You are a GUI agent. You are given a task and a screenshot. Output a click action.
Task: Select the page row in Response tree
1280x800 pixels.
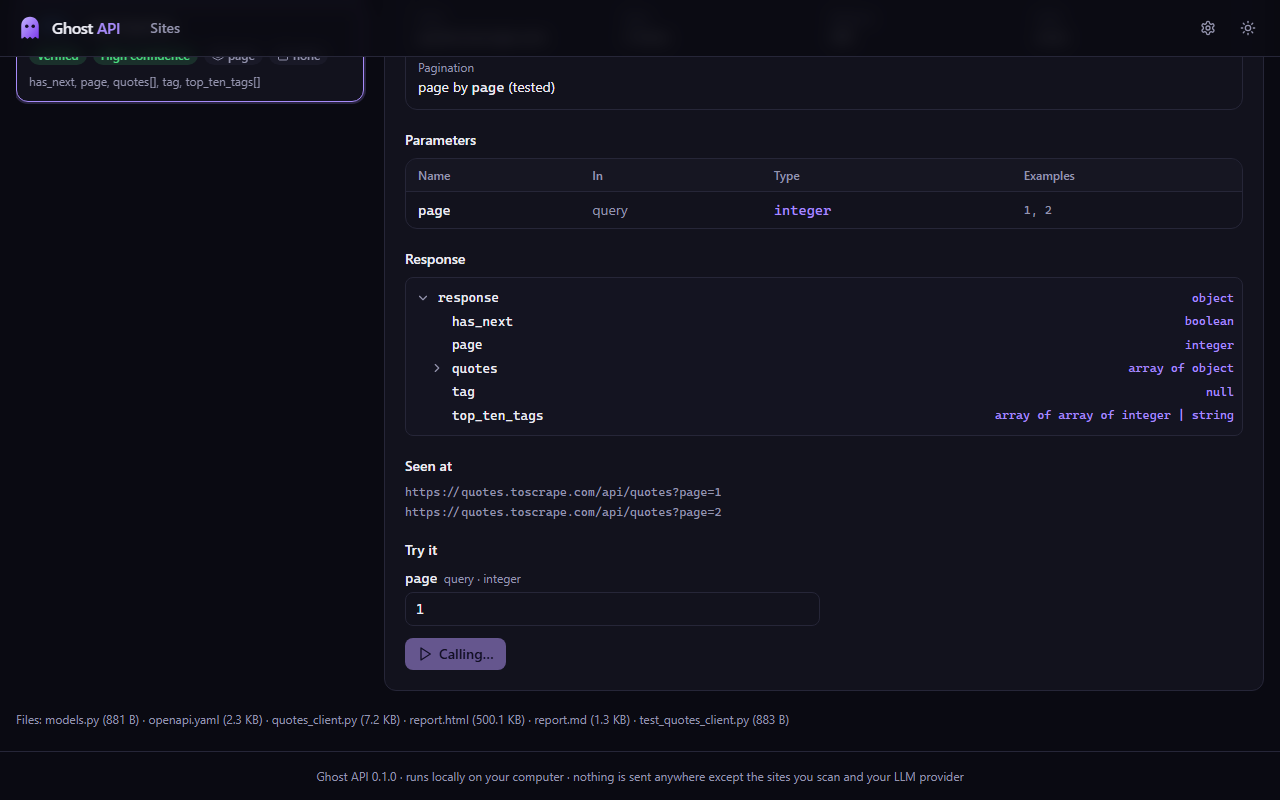[824, 345]
